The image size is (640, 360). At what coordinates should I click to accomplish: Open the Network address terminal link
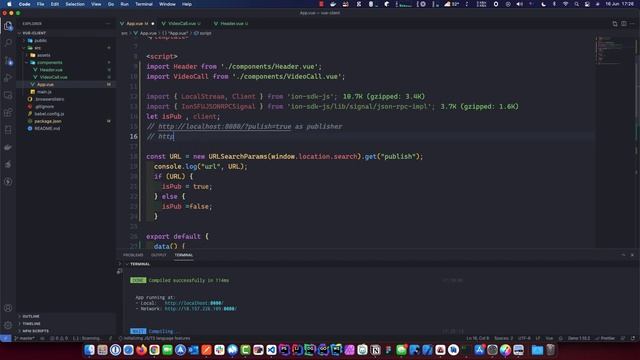[200, 309]
